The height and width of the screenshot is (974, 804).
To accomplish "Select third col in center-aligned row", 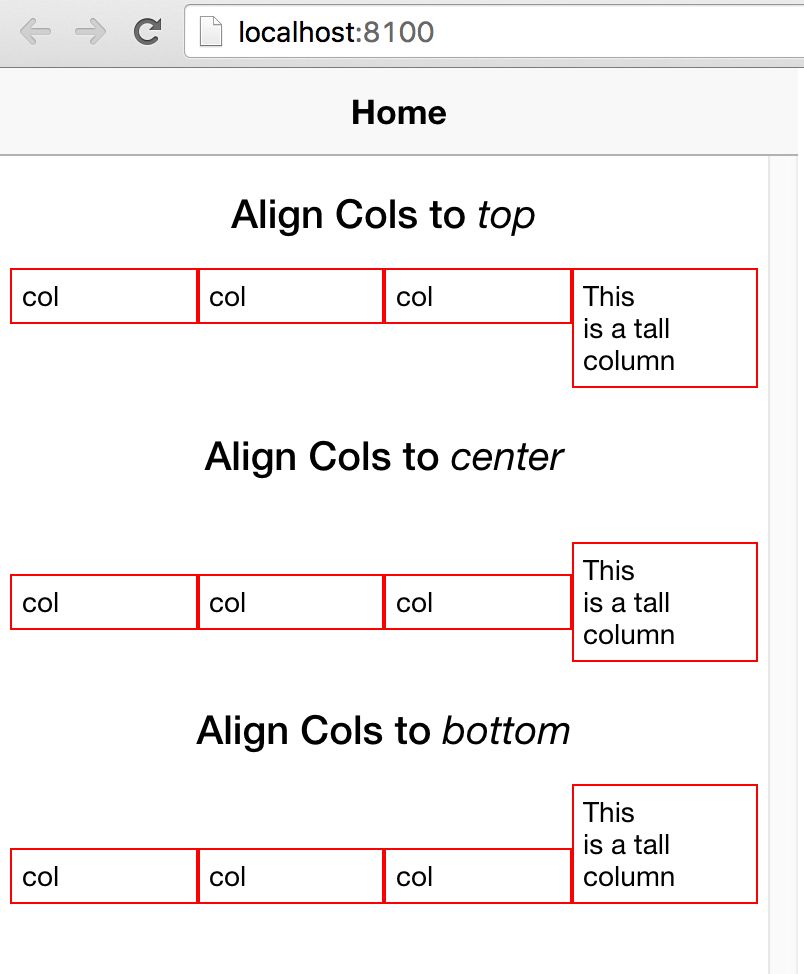I will coord(478,602).
